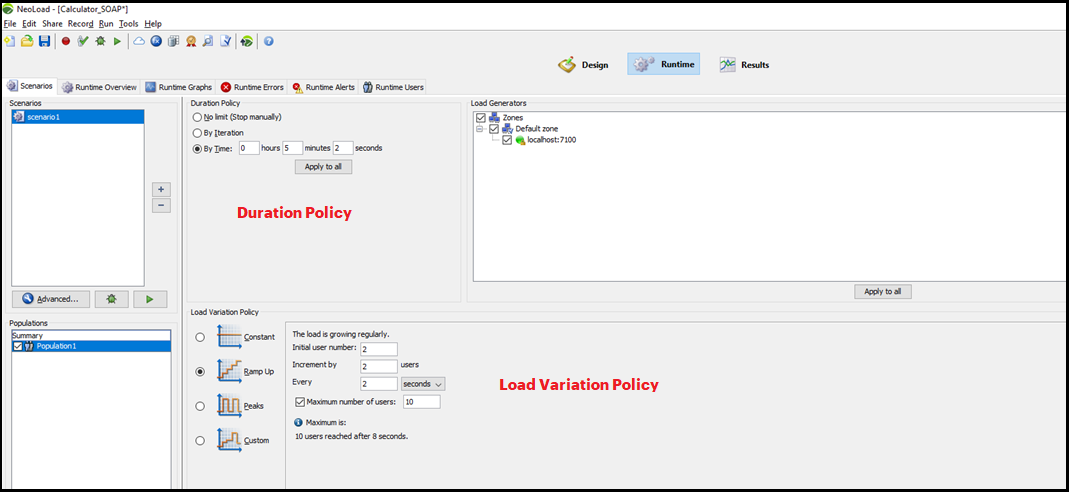Open the Share menu
1069x492 pixels.
click(52, 23)
